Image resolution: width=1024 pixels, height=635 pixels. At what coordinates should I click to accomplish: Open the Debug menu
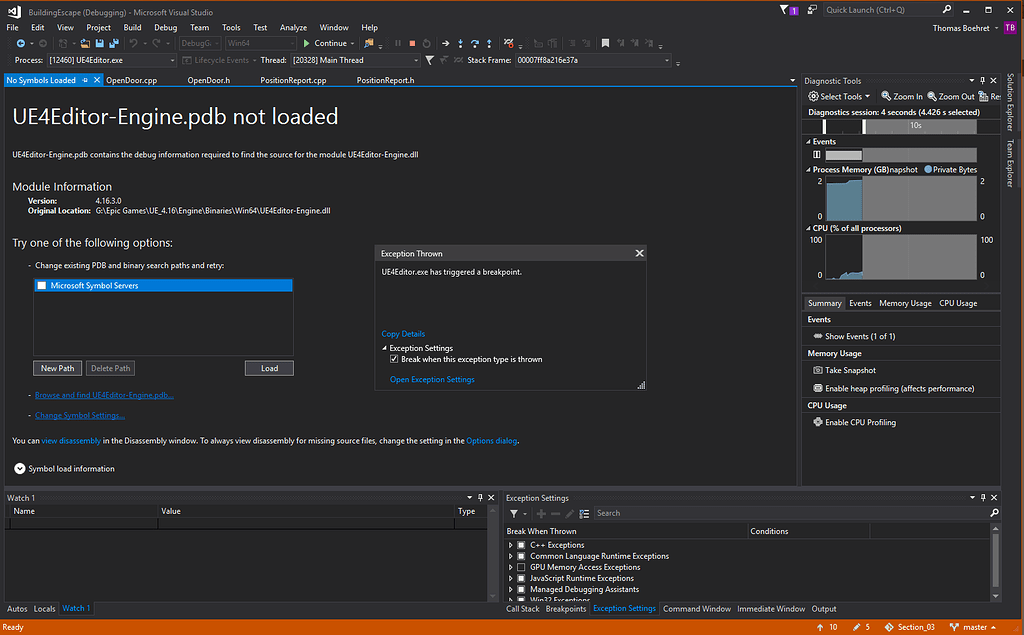click(x=166, y=27)
